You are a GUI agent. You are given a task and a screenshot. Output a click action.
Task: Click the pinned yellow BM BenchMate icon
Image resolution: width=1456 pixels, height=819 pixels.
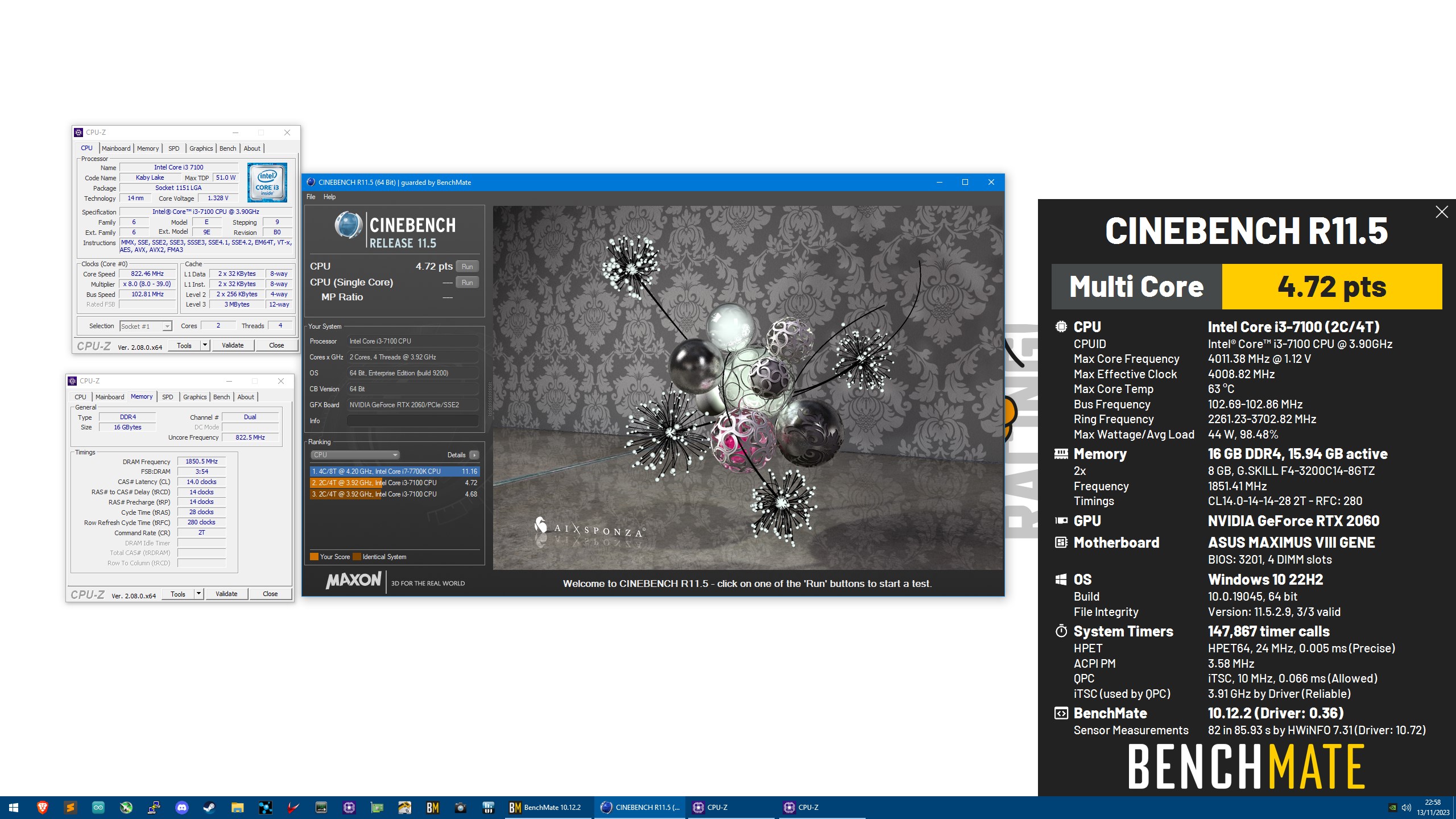[432, 807]
